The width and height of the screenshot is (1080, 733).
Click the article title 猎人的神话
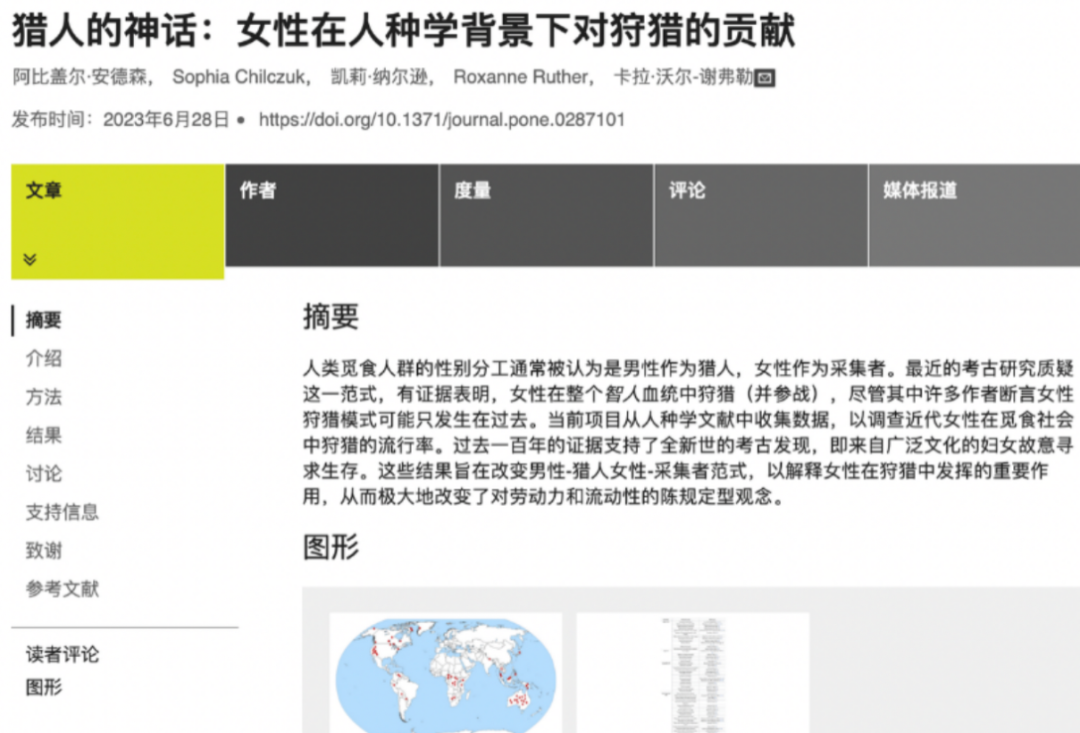coord(404,30)
